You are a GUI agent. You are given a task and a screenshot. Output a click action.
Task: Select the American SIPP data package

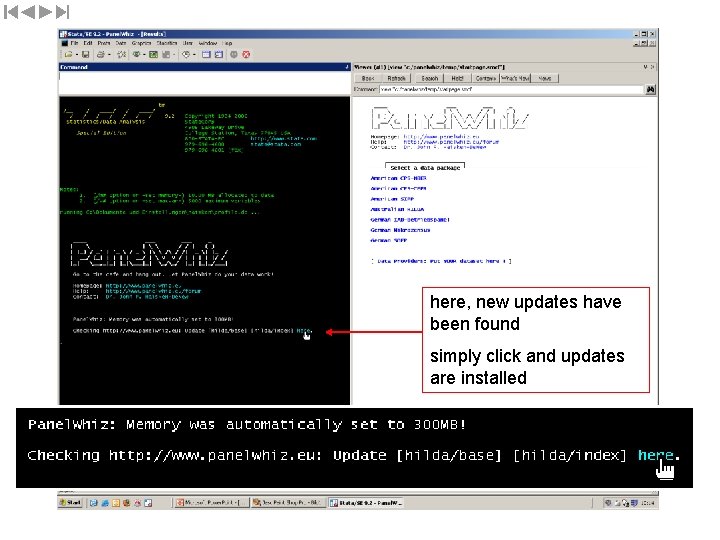click(392, 199)
